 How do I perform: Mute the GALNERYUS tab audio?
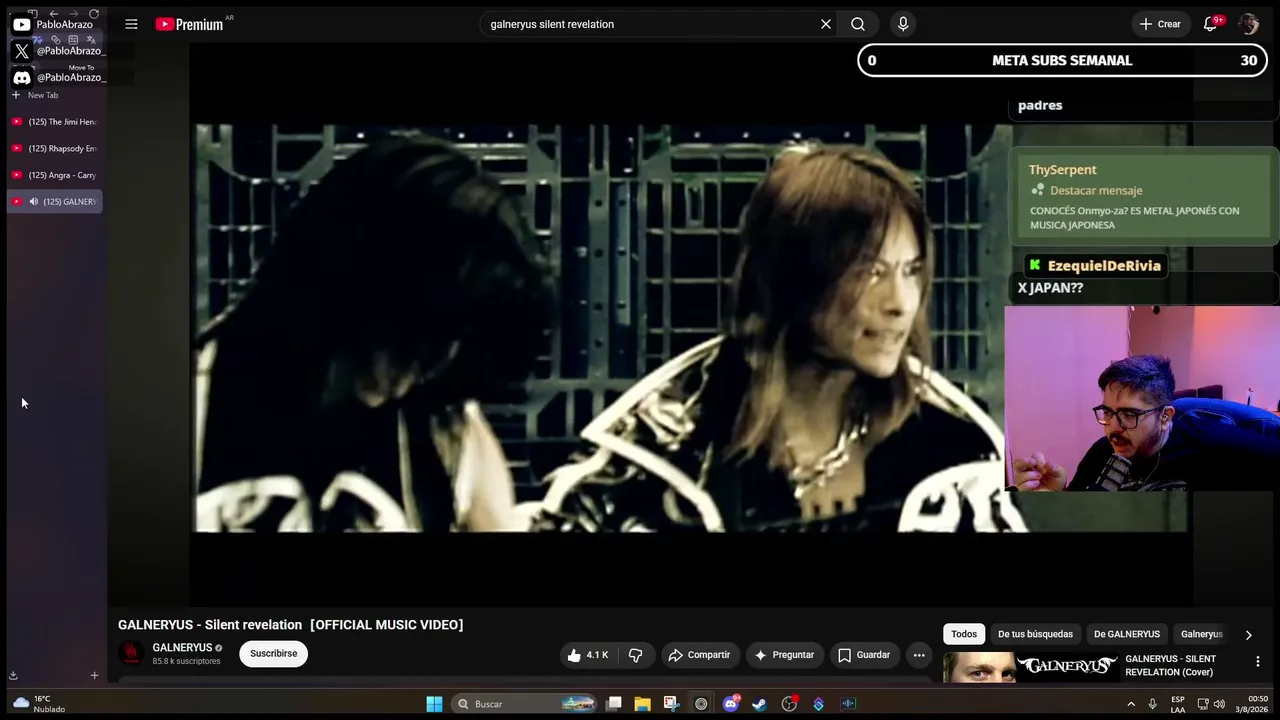(x=33, y=202)
